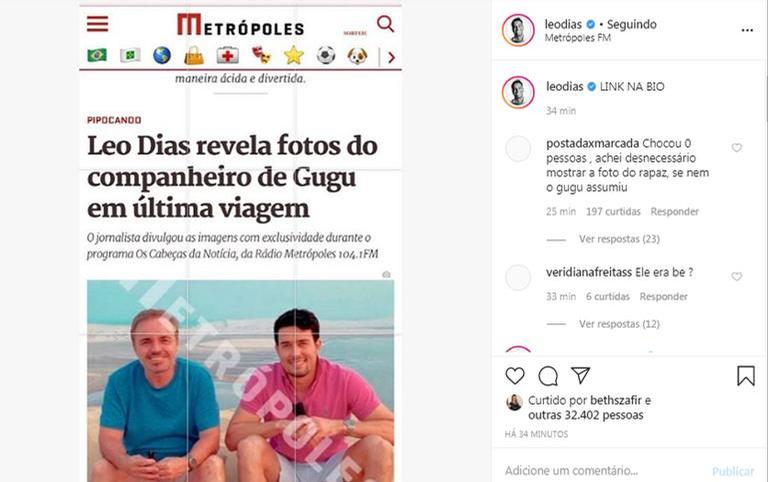Open the Metrópoles FM location link

tap(577, 38)
